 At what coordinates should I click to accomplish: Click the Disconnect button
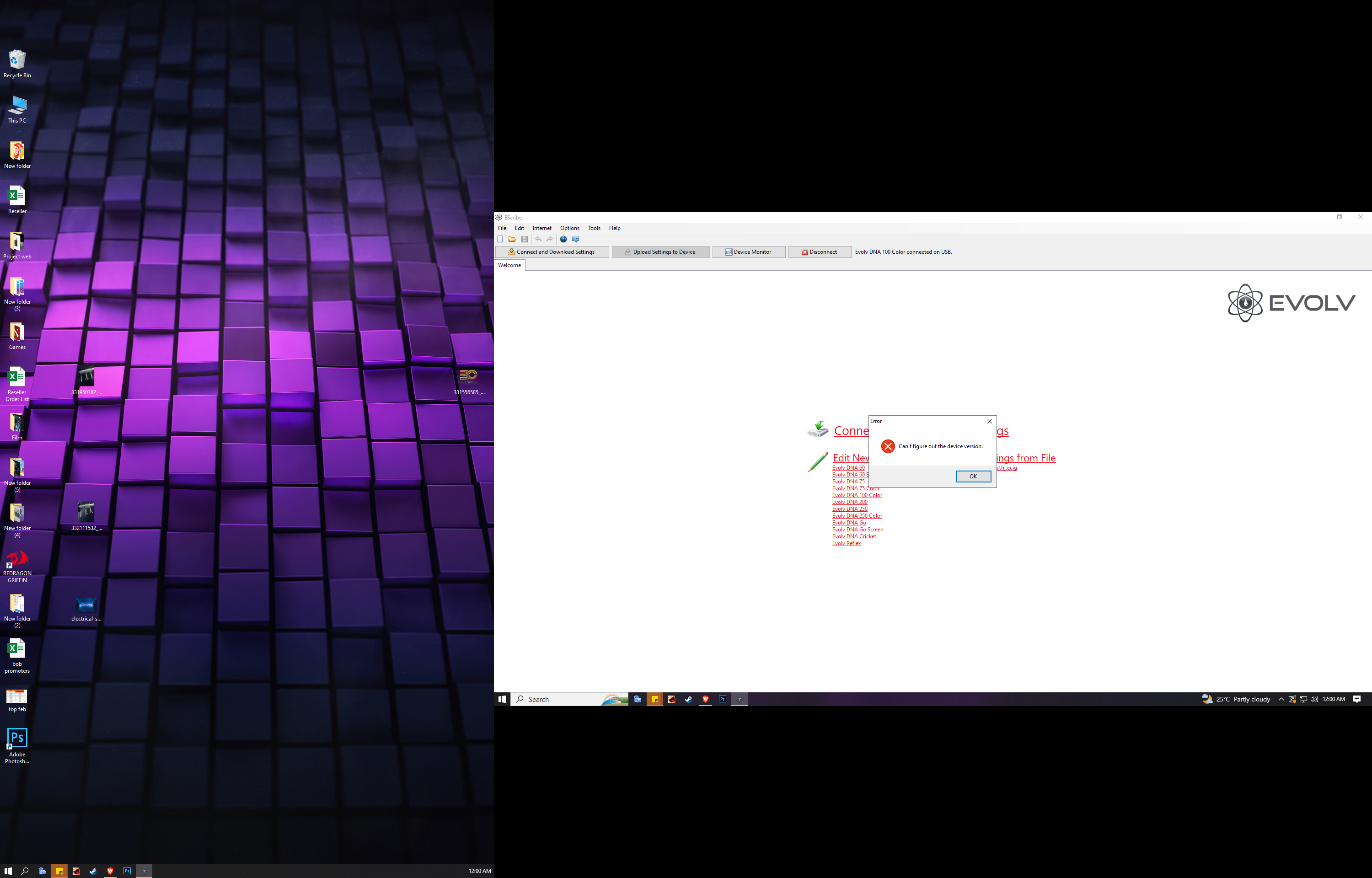pos(819,252)
